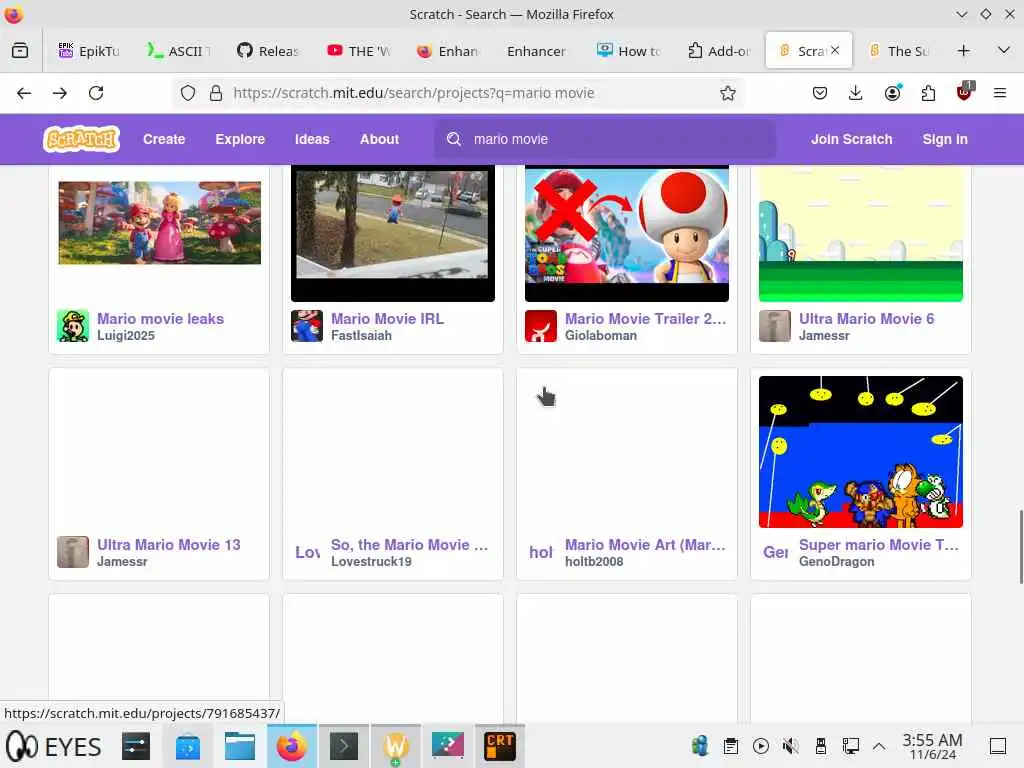Screen dimensions: 1024x768
Task: Save page to Pocket
Action: [x=820, y=93]
